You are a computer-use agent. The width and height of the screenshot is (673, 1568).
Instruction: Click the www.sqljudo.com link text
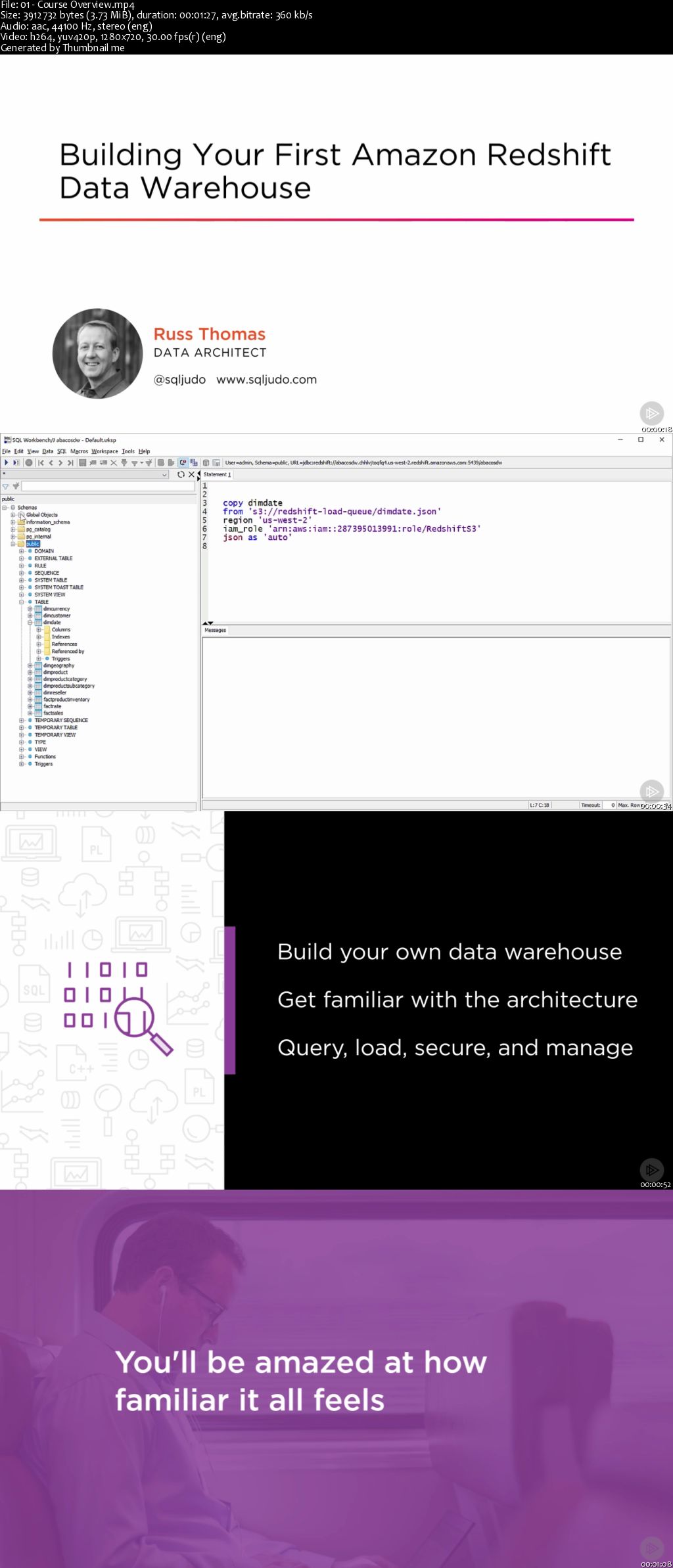coord(266,380)
